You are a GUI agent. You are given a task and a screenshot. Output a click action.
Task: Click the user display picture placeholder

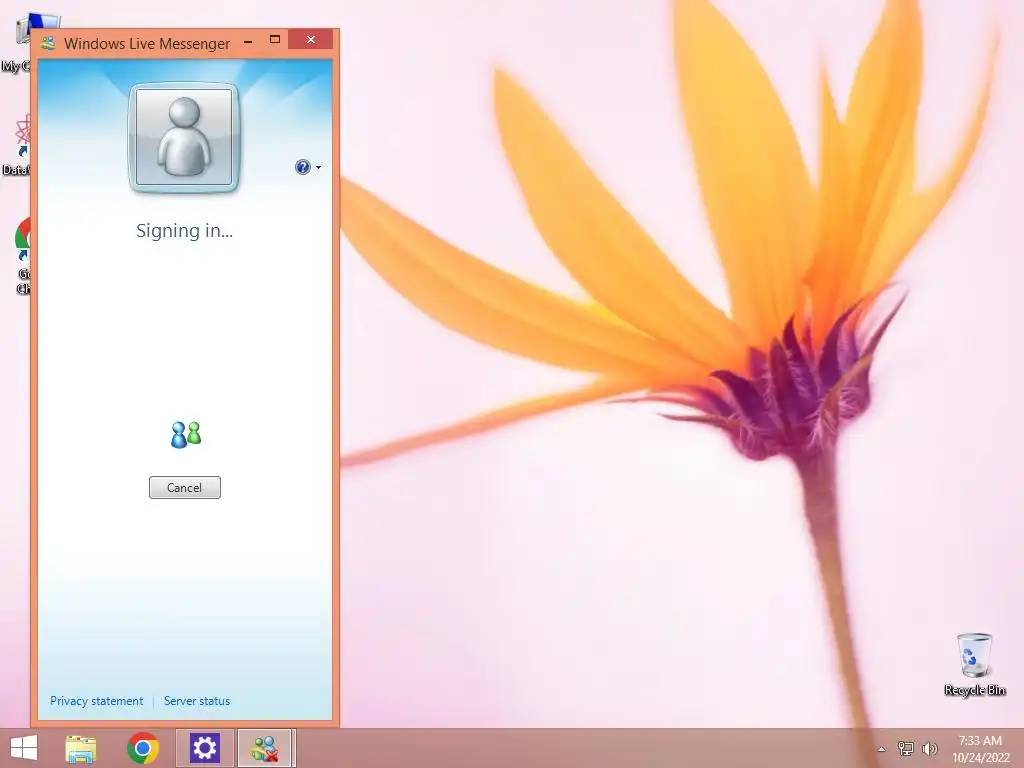point(184,138)
